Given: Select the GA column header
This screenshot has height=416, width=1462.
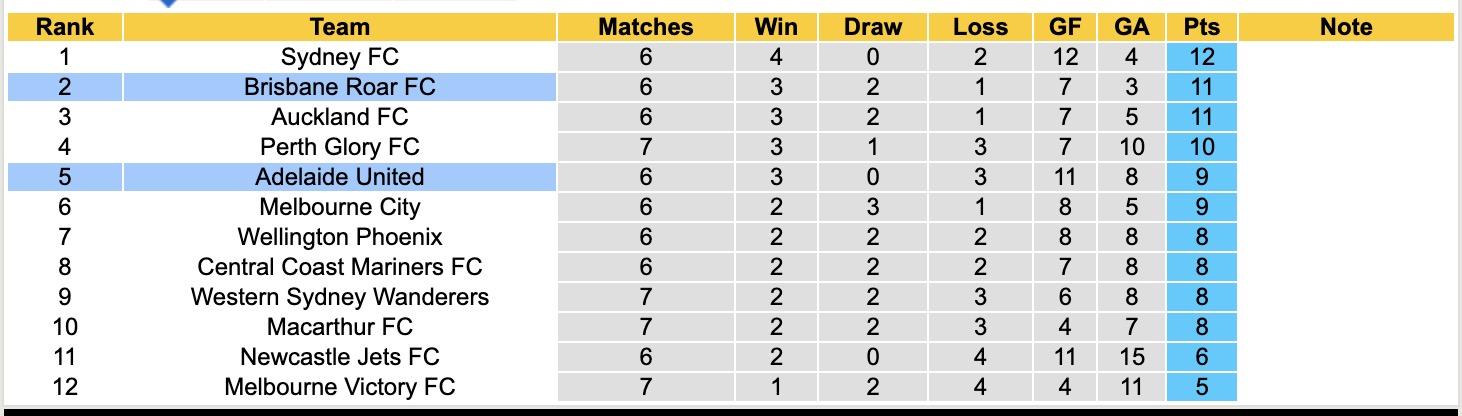Looking at the screenshot, I should click(x=1131, y=27).
